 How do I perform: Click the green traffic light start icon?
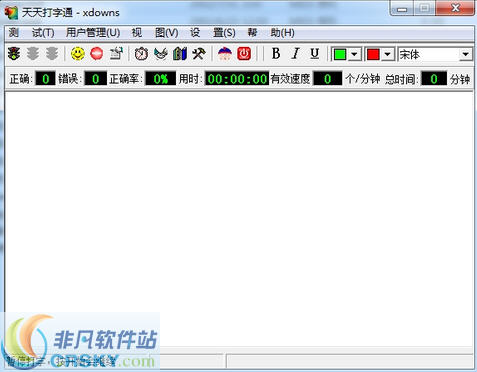click(14, 54)
